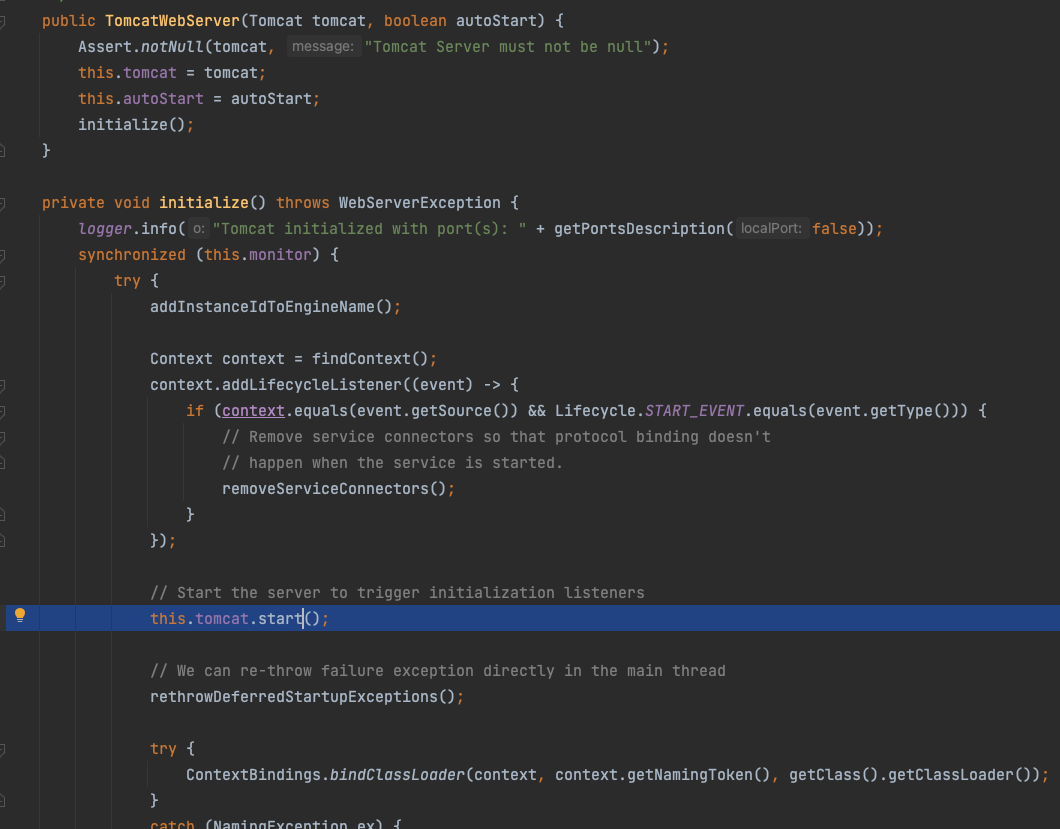Click the (event) lambda parameter
This screenshot has width=1060, height=829.
coord(442,385)
